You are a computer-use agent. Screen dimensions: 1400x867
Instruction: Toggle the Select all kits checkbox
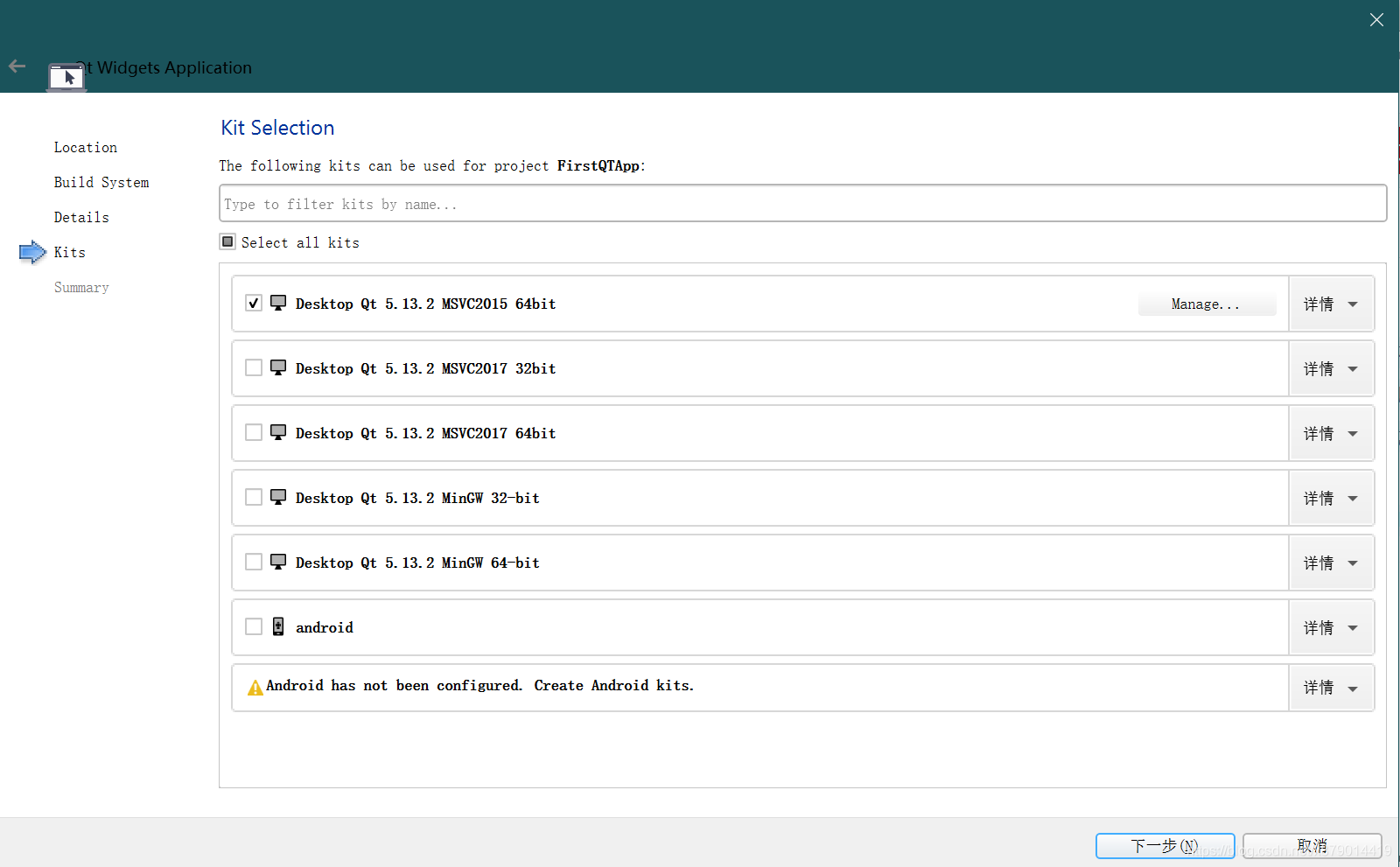[x=227, y=241]
